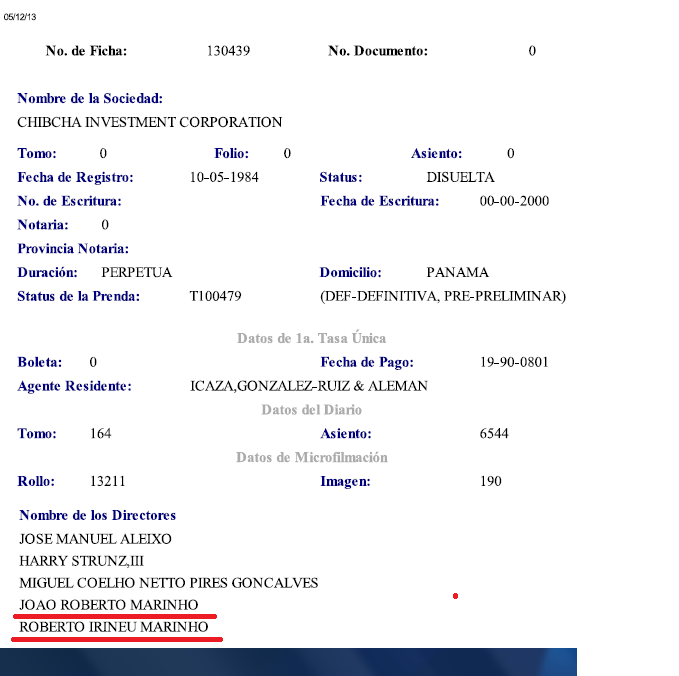The width and height of the screenshot is (679, 676).
Task: Click the Datos de Microfilmación heading
Action: coord(311,457)
